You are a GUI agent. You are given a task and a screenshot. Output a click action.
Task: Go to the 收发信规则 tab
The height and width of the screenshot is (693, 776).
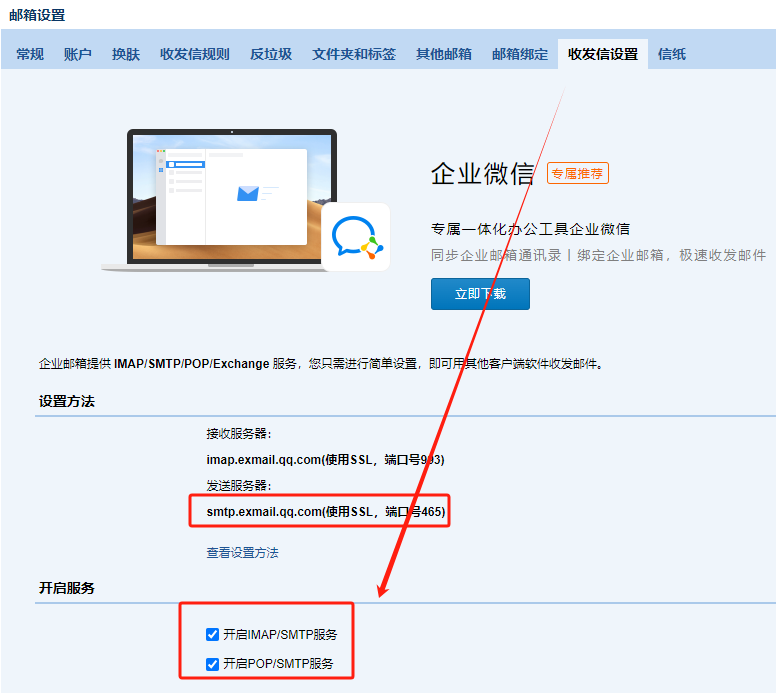coord(195,54)
